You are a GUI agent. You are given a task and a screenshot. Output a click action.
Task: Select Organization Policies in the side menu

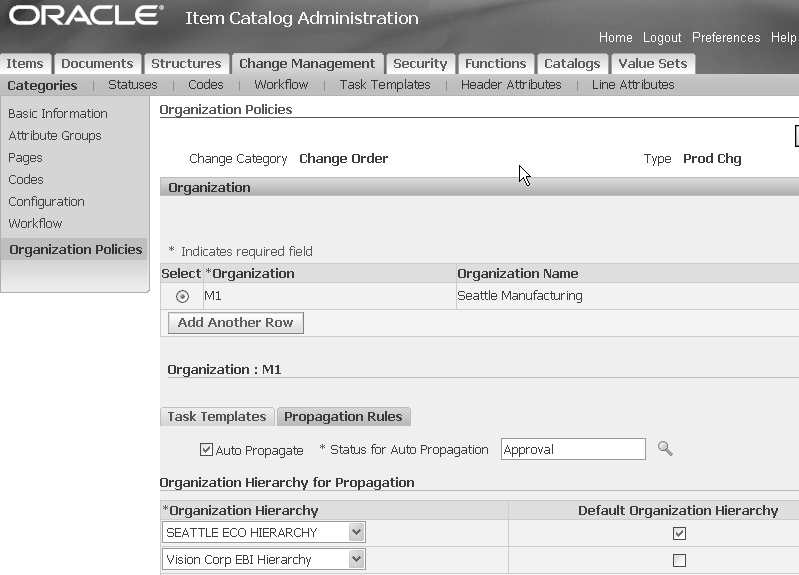coord(75,249)
